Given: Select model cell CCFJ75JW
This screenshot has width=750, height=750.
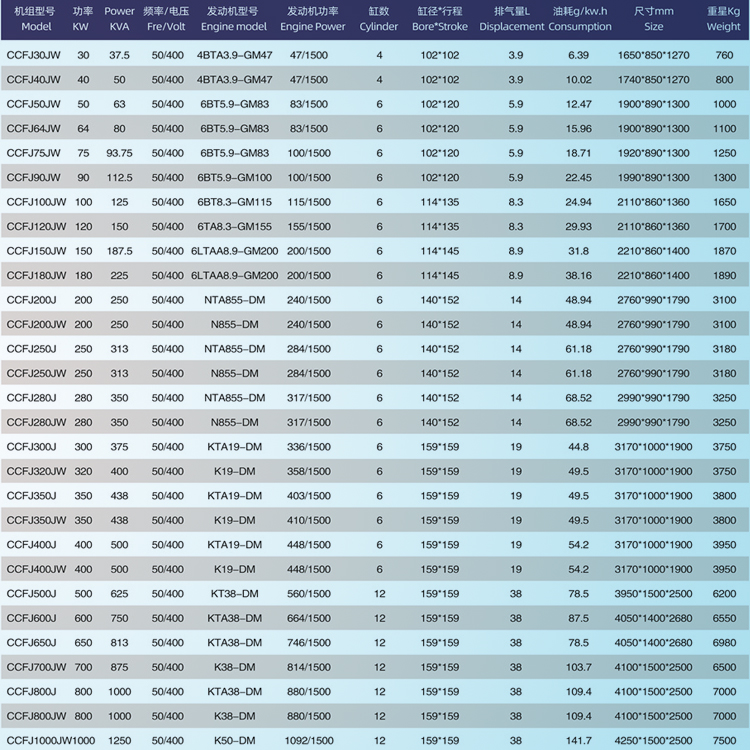Looking at the screenshot, I should 33,153.
